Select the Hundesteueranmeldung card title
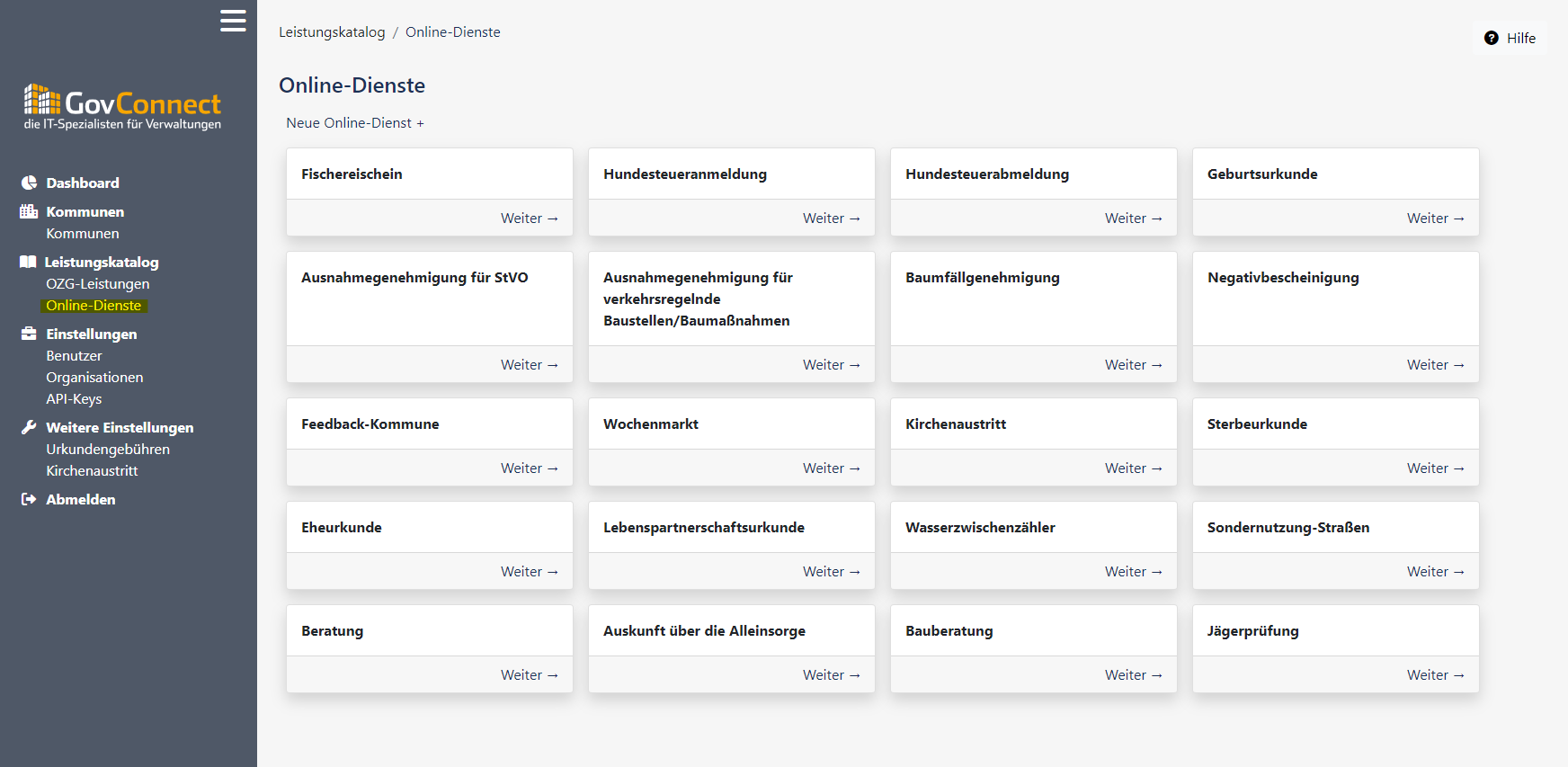The image size is (1568, 767). tap(685, 174)
